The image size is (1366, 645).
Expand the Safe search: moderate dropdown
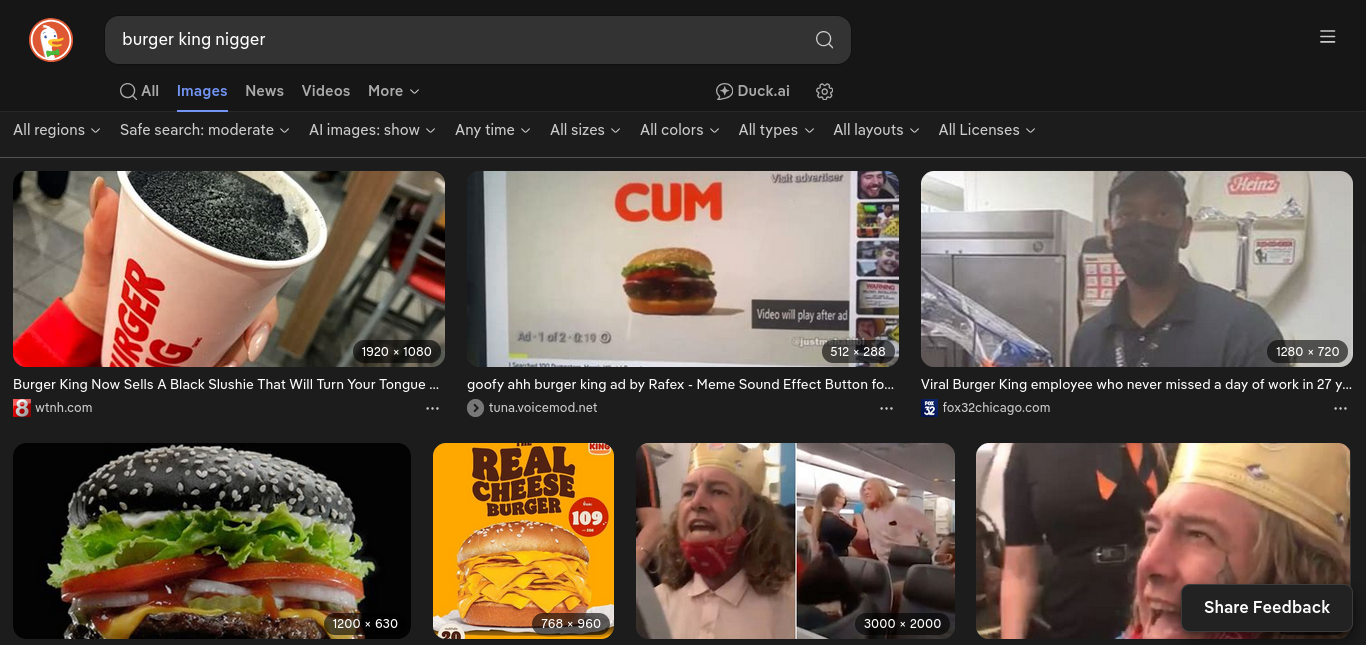click(x=204, y=130)
